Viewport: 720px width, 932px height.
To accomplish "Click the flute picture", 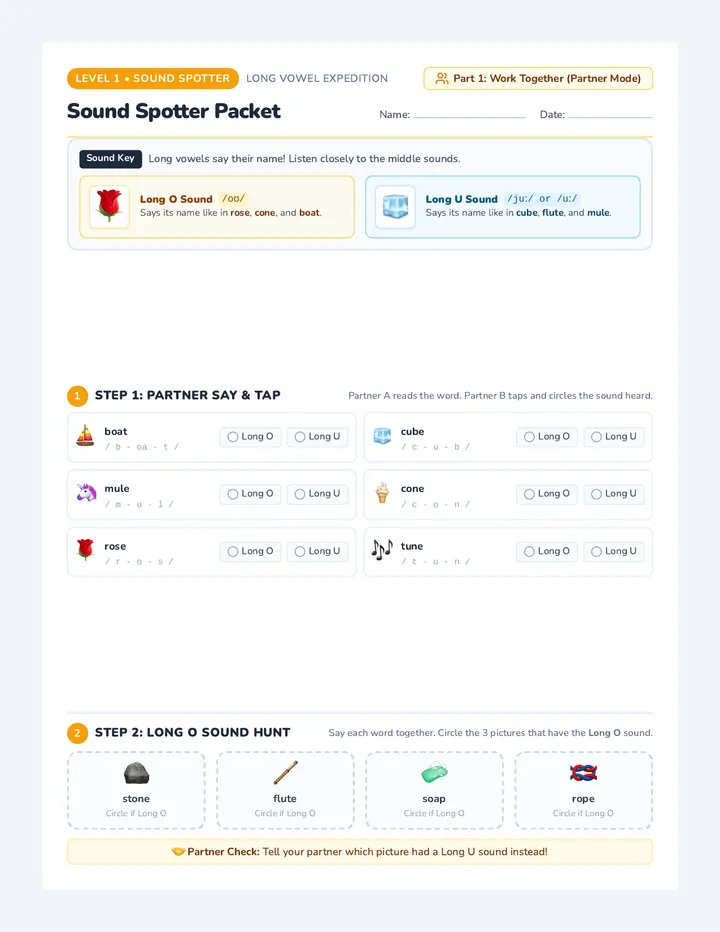I will pyautogui.click(x=285, y=773).
